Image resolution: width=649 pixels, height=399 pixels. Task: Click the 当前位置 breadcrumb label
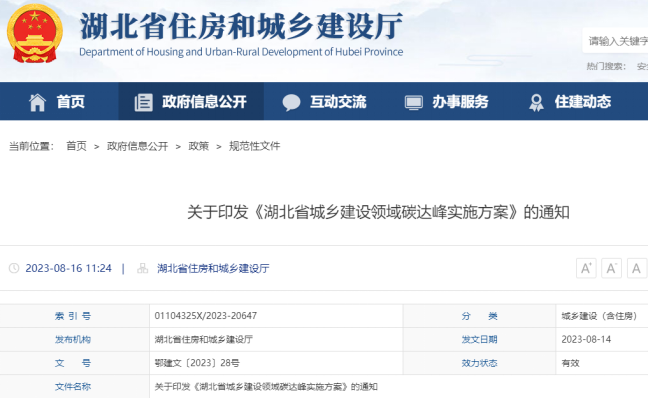coord(31,146)
